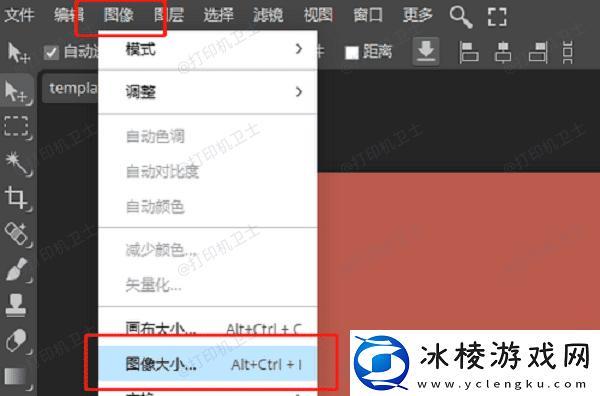Switch to the templa document tab

(x=70, y=88)
